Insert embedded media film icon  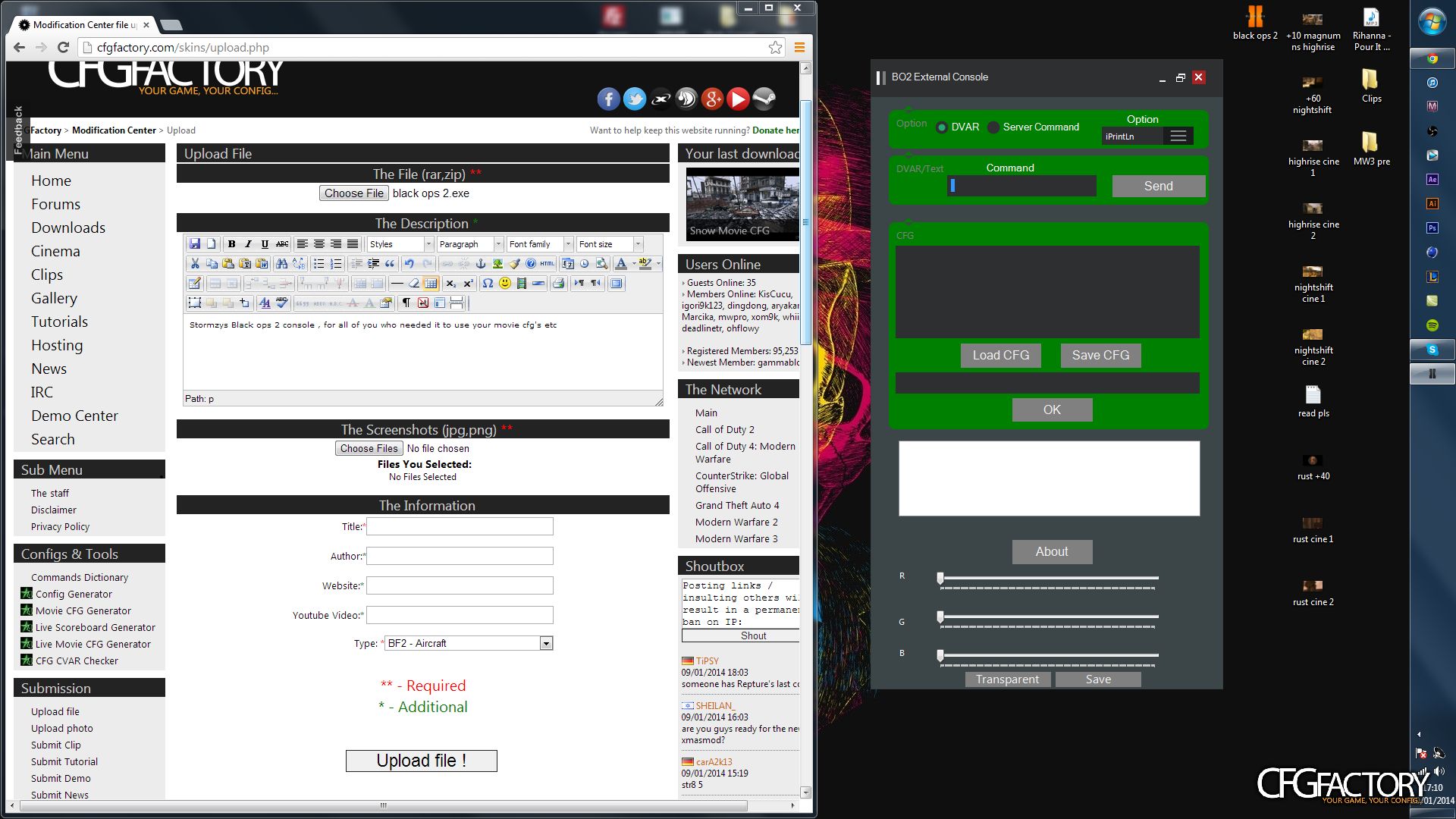click(522, 284)
